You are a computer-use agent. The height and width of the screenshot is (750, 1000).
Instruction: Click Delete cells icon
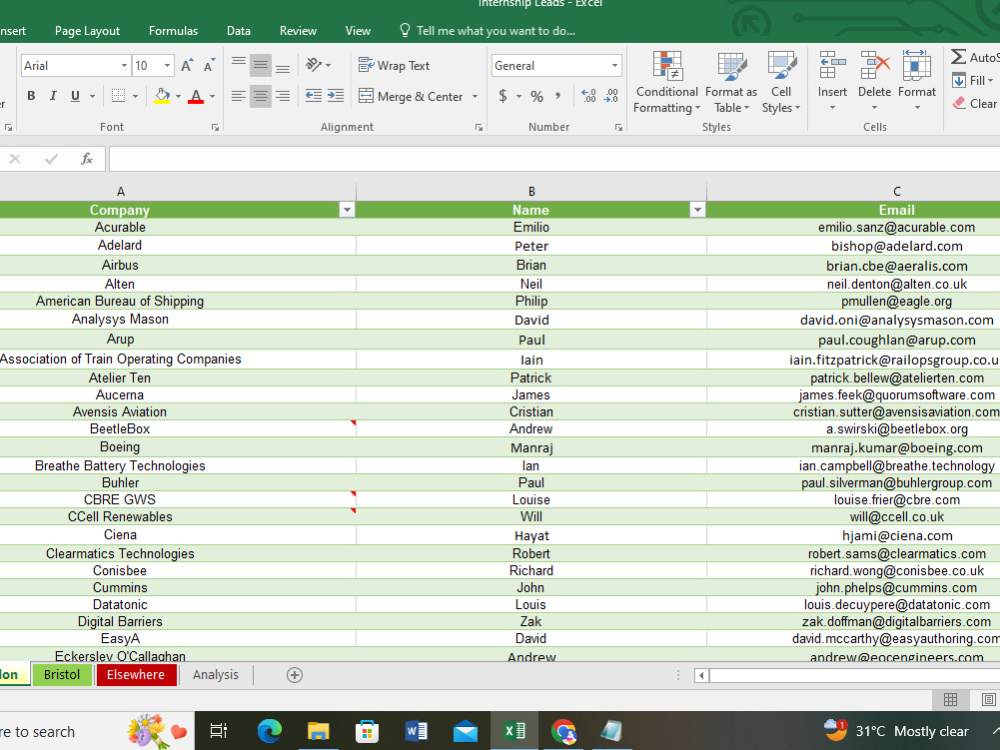point(874,66)
